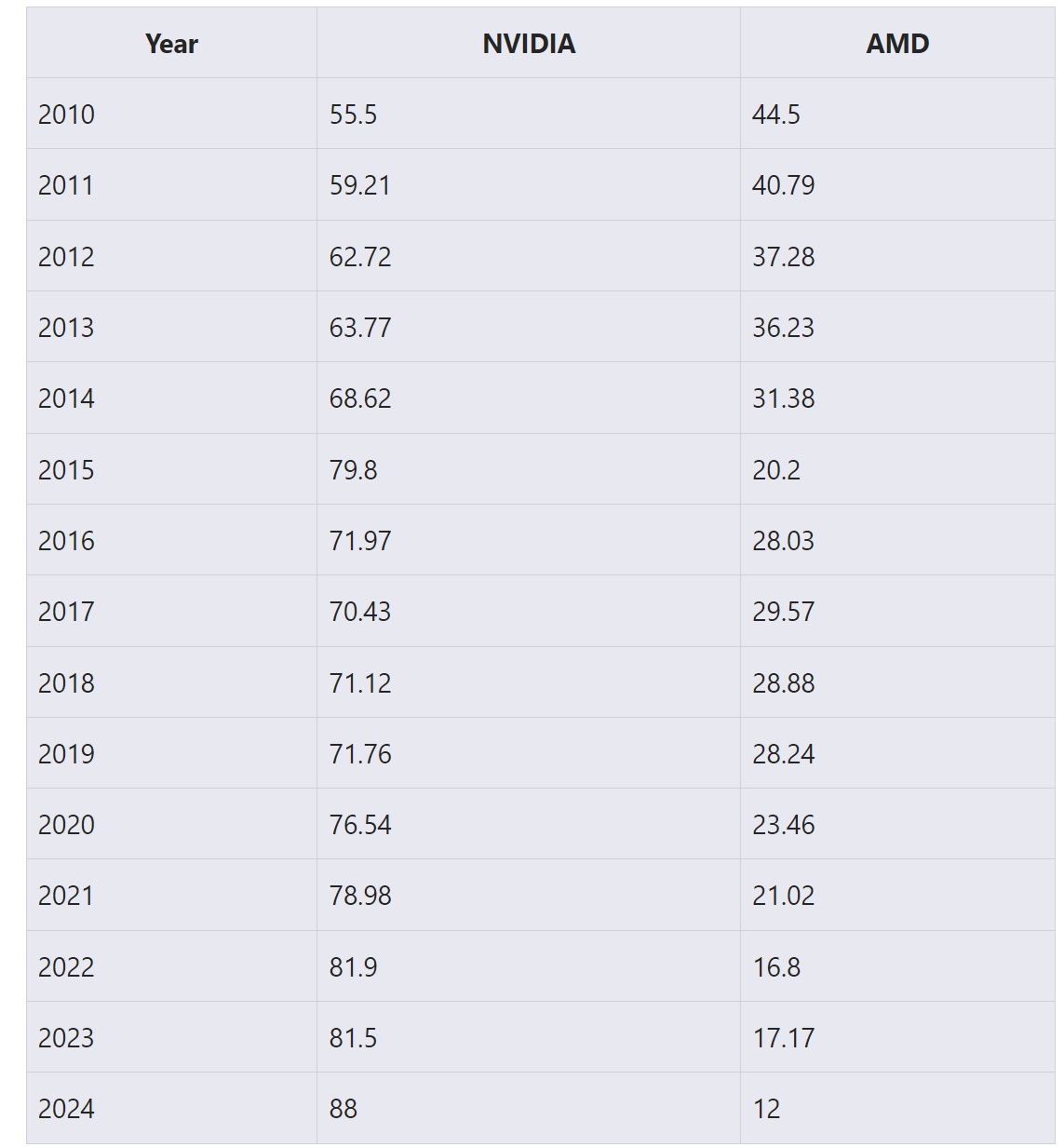Image resolution: width=1064 pixels, height=1147 pixels.
Task: Select the 2010 year cell
Action: 66,115
